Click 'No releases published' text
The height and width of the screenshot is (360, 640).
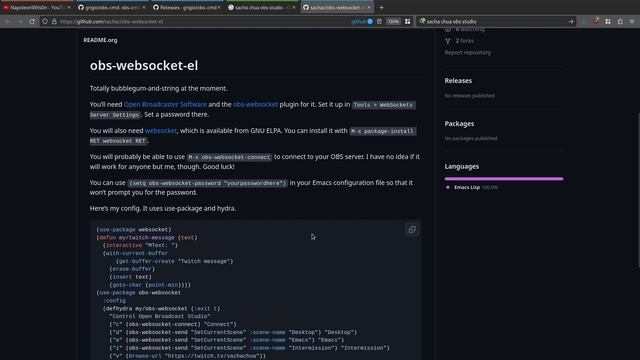(469, 96)
